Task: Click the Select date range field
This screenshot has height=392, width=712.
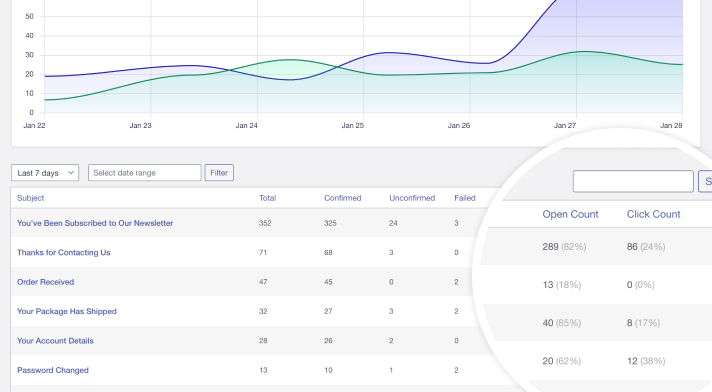Action: tap(144, 173)
